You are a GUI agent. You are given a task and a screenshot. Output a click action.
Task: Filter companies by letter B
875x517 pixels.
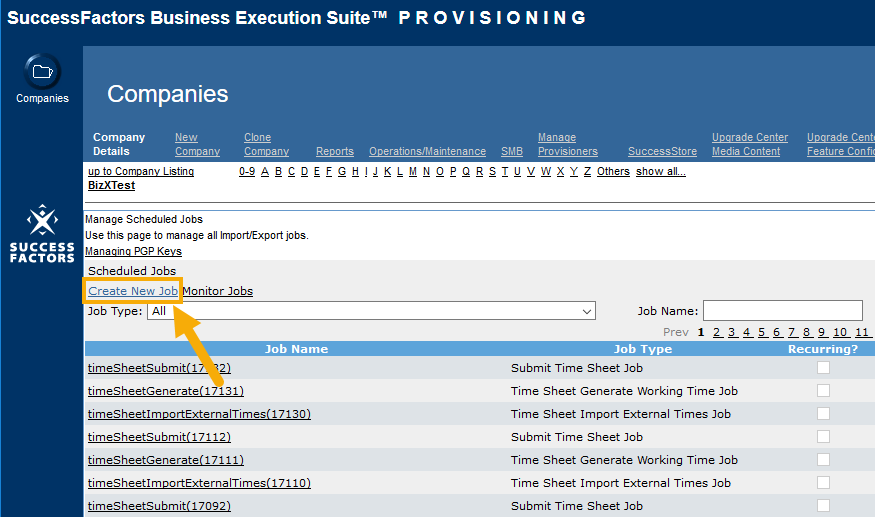pos(278,171)
